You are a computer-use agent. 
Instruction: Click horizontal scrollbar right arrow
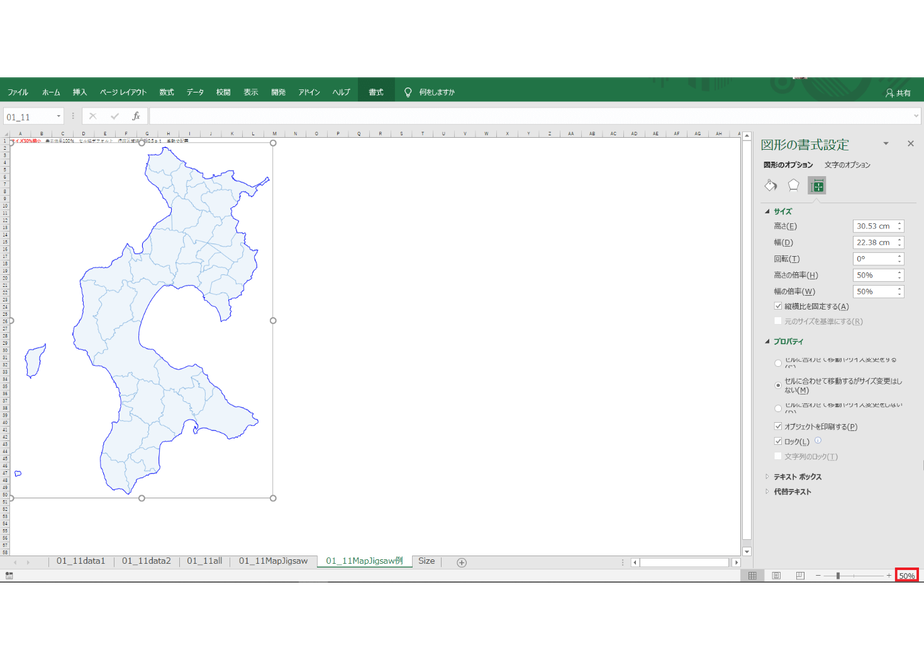click(x=736, y=562)
